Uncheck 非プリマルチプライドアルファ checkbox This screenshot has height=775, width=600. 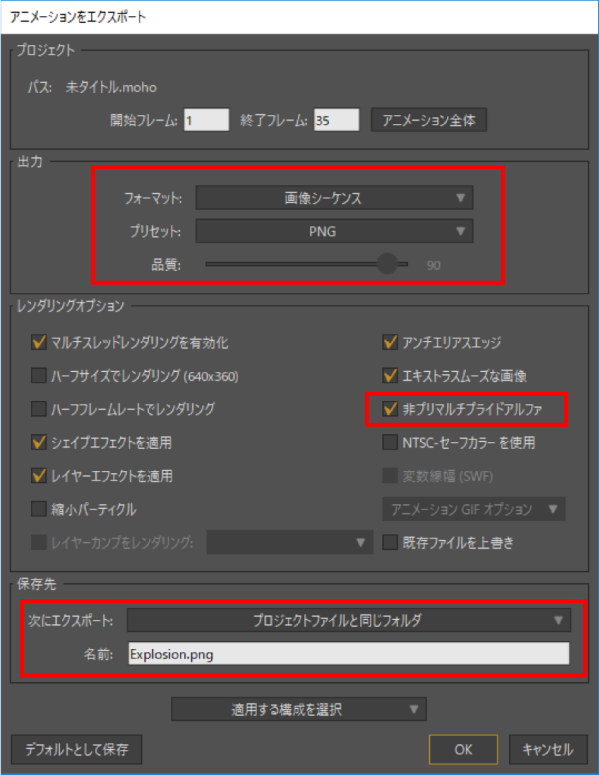click(391, 409)
